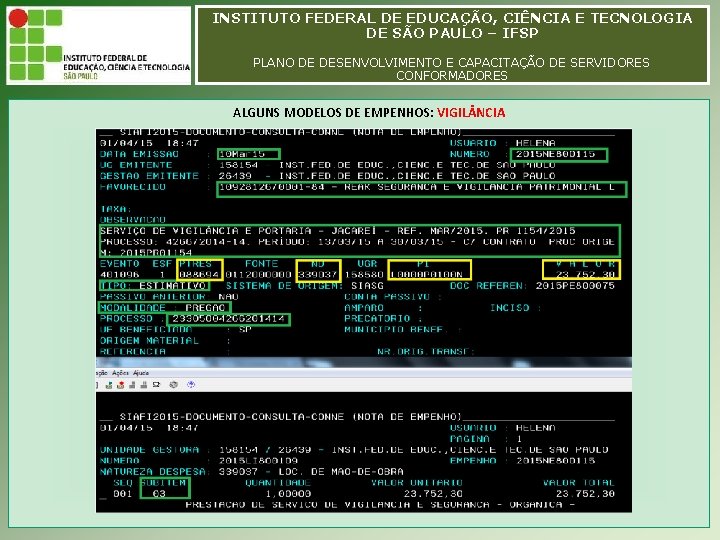Image resolution: width=720 pixels, height=540 pixels.
Task: Click PI value L0000P0100N
Action: coord(426,275)
